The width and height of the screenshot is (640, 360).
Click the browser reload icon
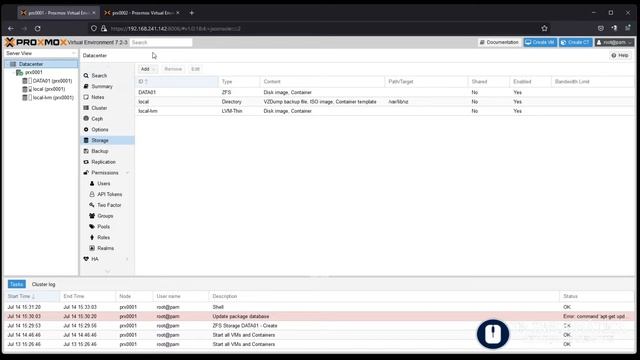tap(38, 29)
